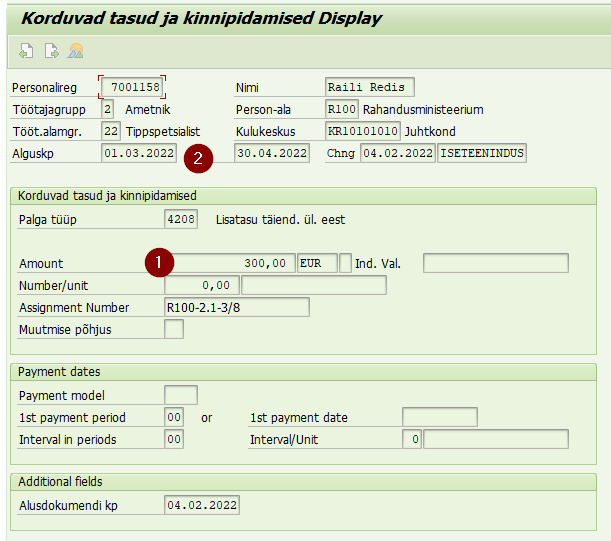The image size is (611, 541).
Task: Select the red circle marker 1
Action: tap(159, 262)
